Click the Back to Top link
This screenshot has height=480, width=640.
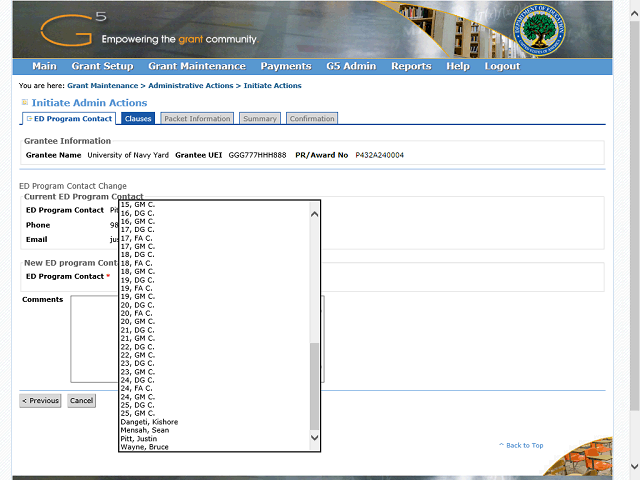(521, 445)
